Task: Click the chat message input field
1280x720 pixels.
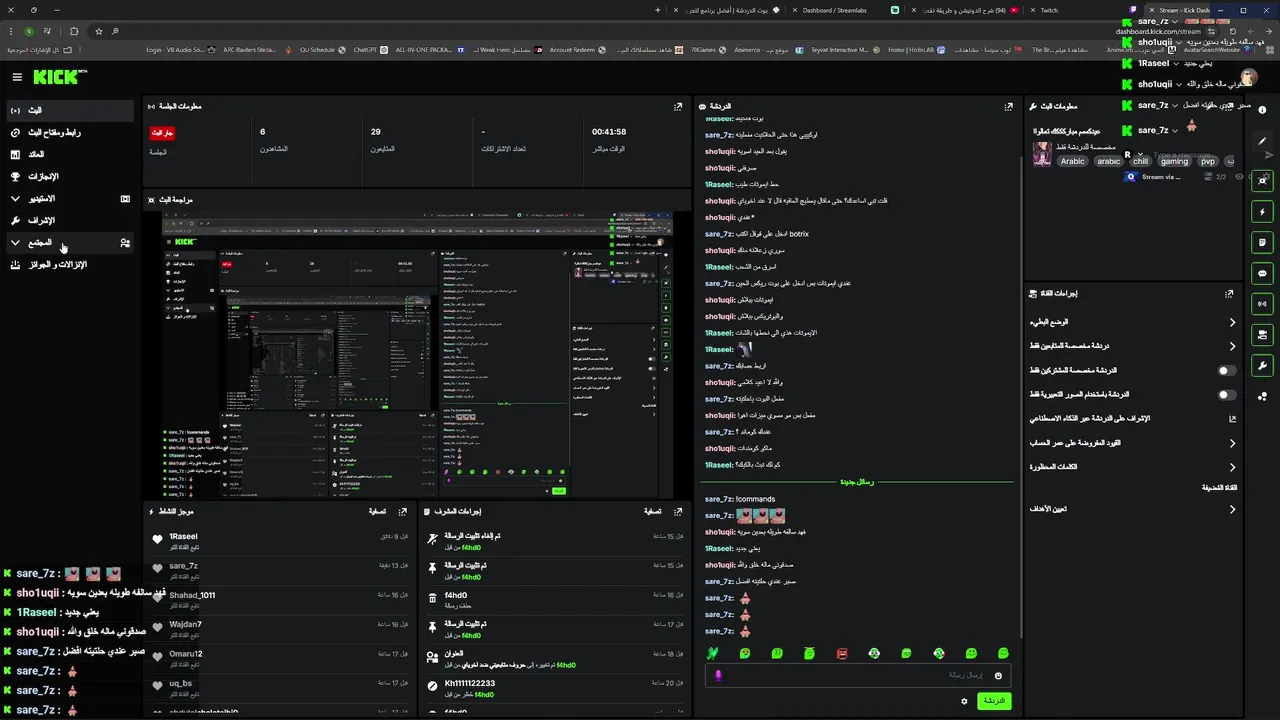Action: 860,675
